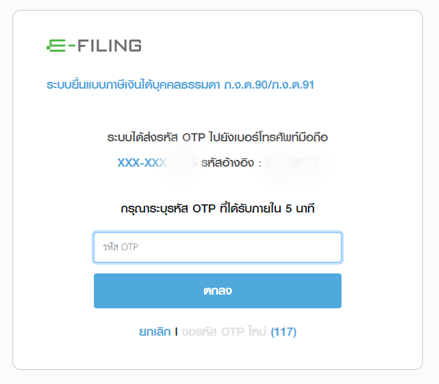Request a new code via ขอรหัส OTP ใหม่

click(224, 332)
